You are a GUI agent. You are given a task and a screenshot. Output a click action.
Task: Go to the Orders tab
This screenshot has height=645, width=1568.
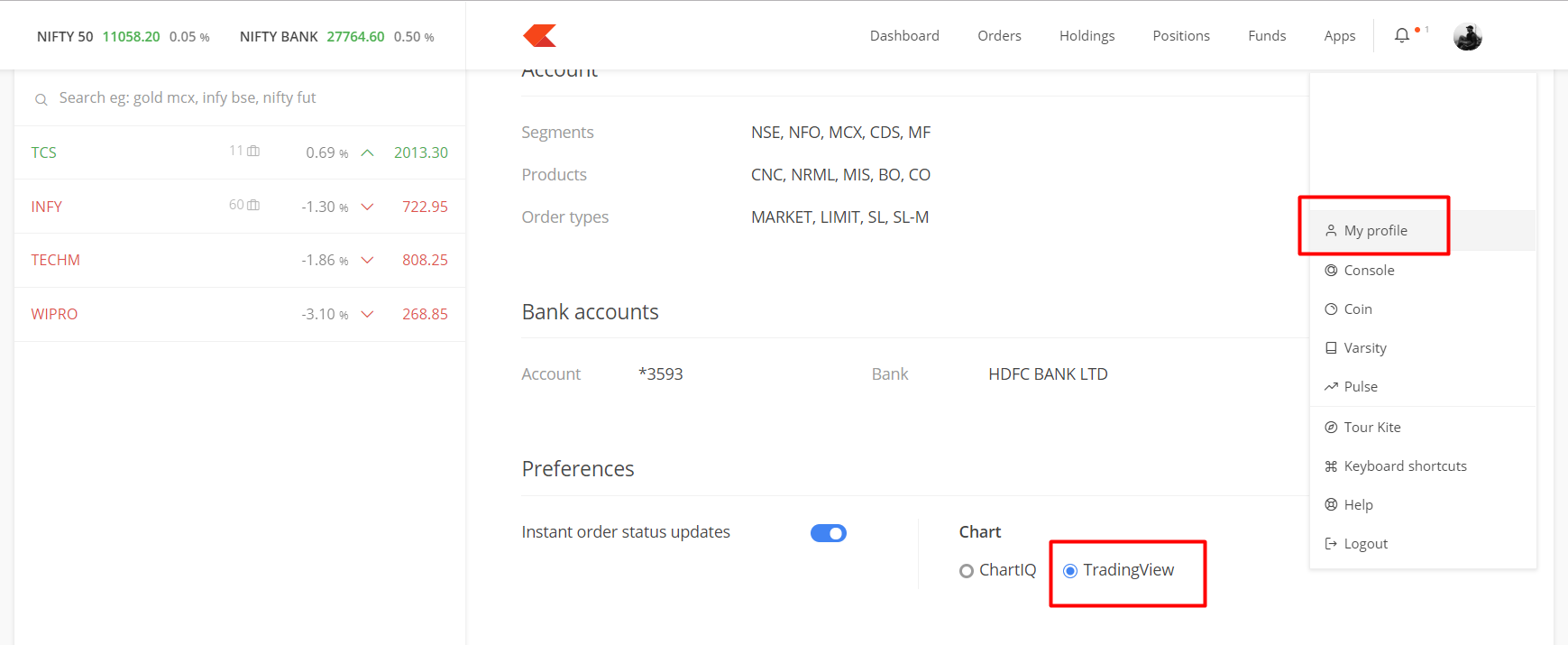pyautogui.click(x=999, y=35)
